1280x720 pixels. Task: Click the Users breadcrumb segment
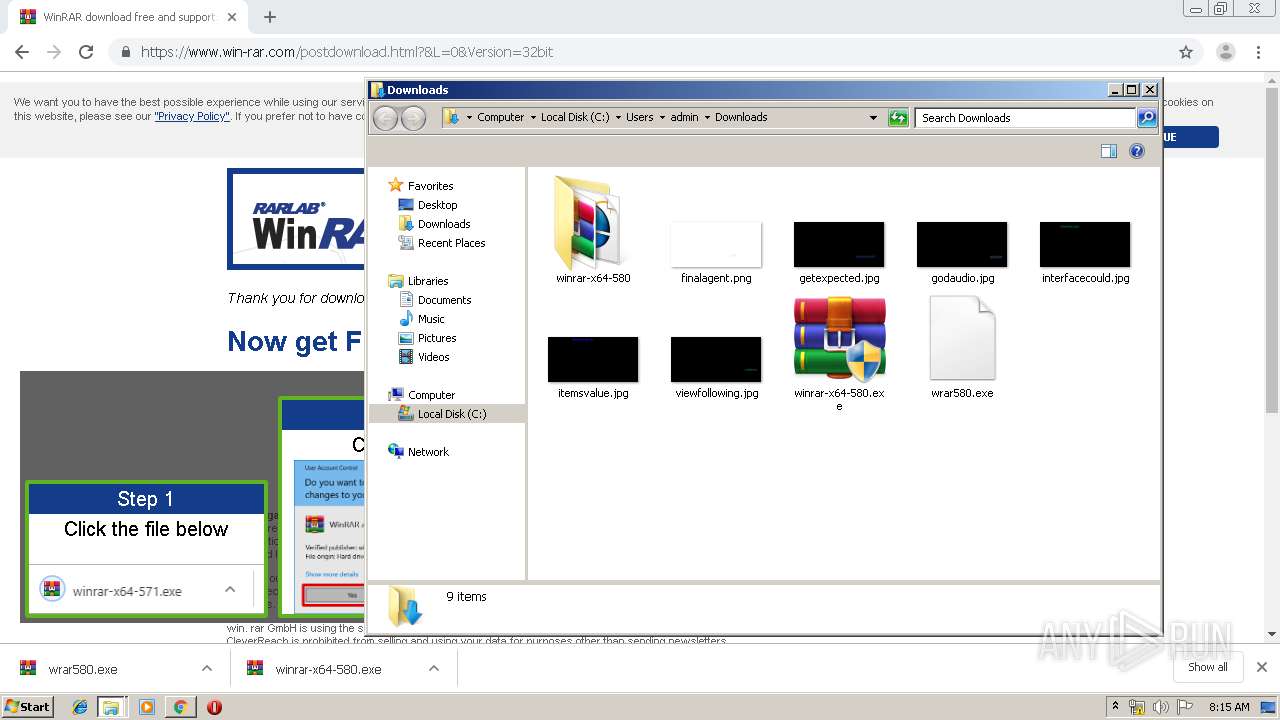click(640, 118)
